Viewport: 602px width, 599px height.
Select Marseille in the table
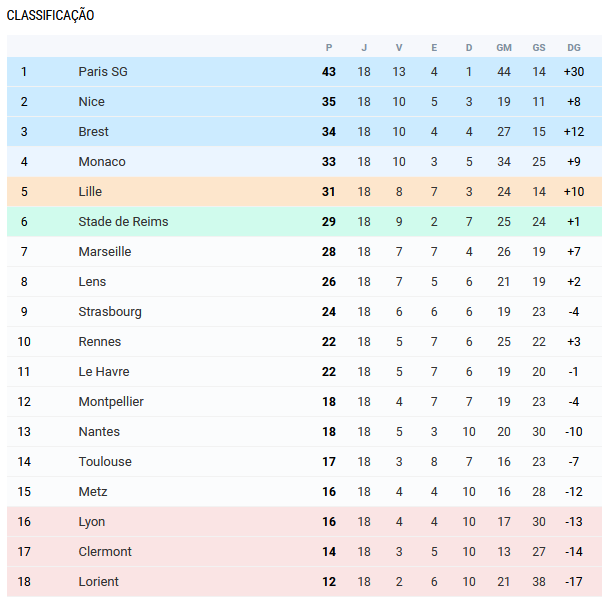(x=105, y=252)
